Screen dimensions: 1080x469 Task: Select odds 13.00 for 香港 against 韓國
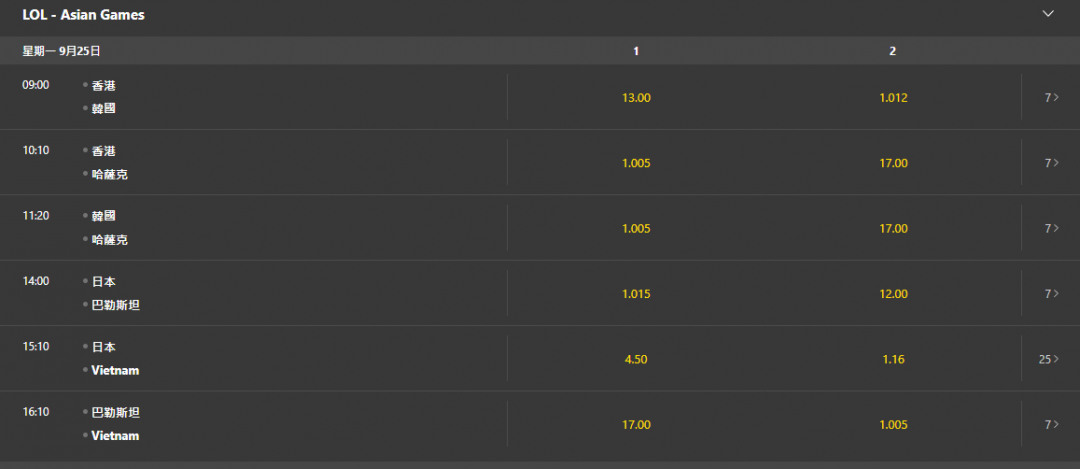[636, 97]
